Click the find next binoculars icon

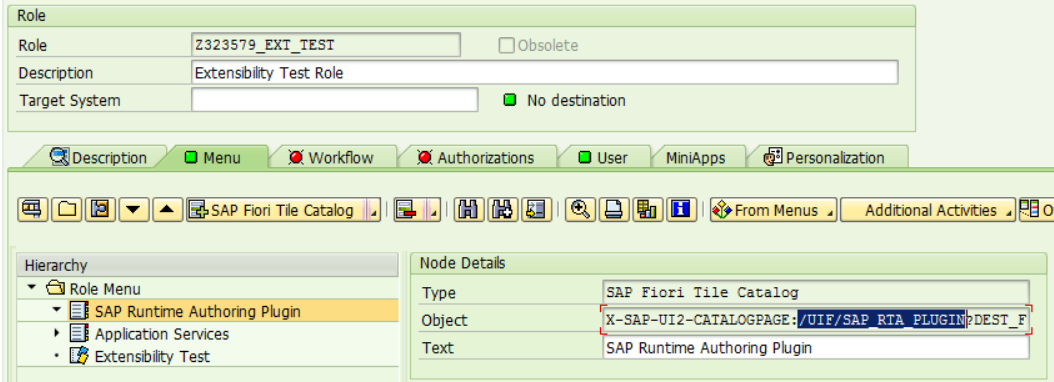click(501, 210)
